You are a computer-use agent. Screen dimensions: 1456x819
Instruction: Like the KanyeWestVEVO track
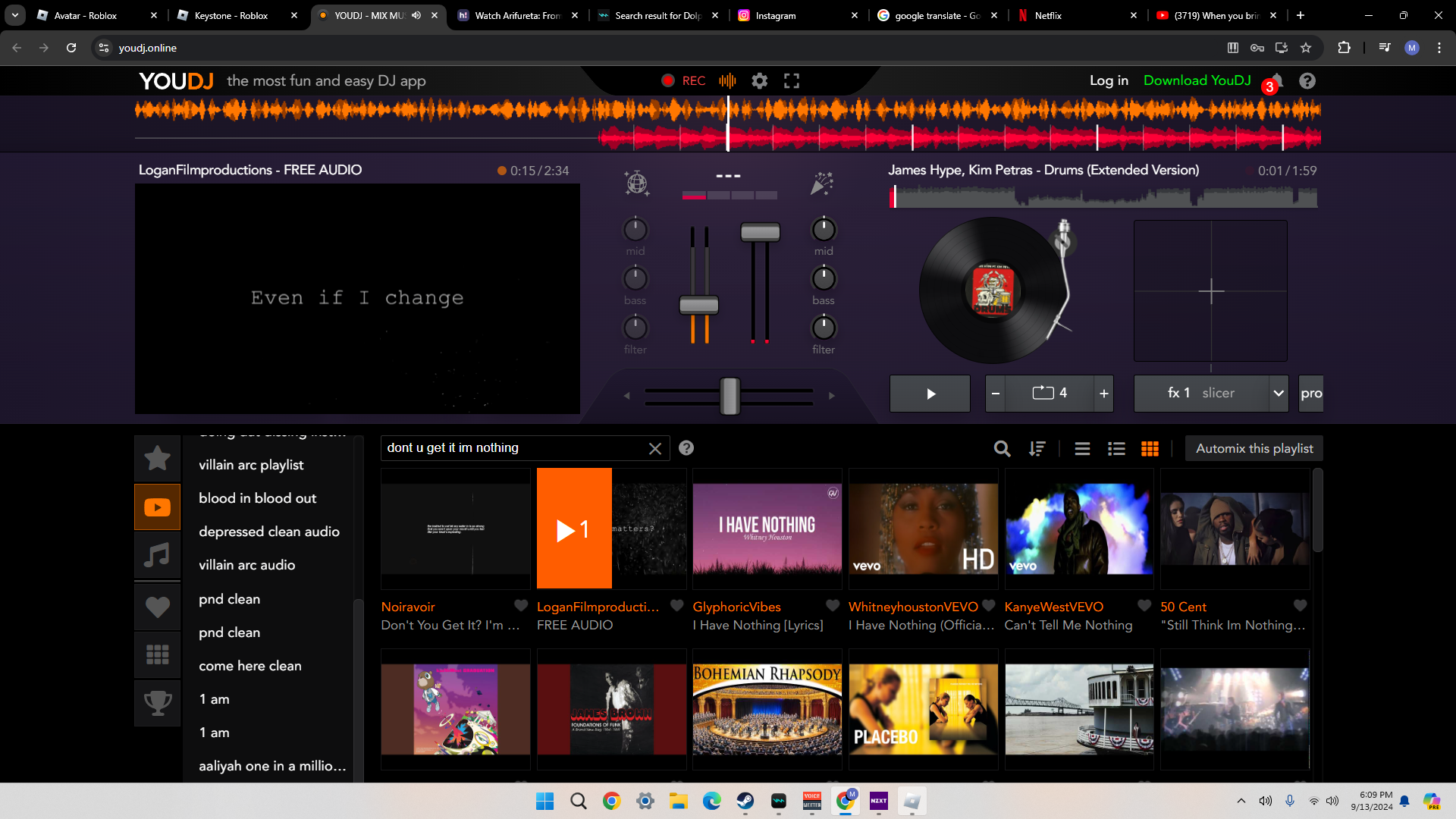click(x=1144, y=606)
